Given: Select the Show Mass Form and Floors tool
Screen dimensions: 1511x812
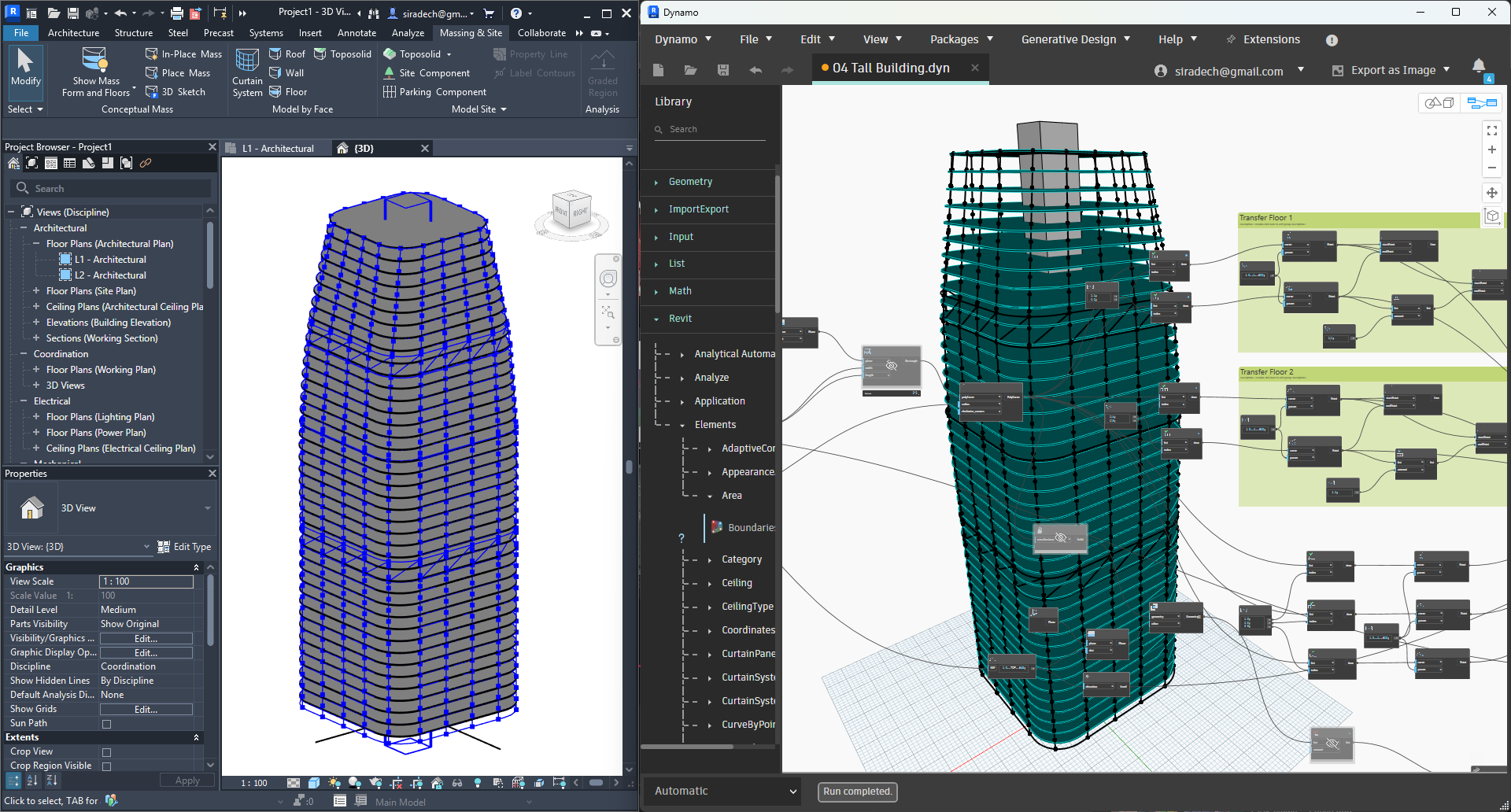Looking at the screenshot, I should [x=94, y=71].
